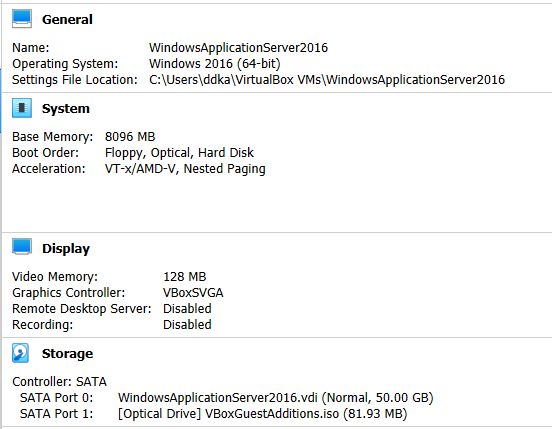Click Floppy, Optical, Hard Disk value
The width and height of the screenshot is (552, 429).
179,153
